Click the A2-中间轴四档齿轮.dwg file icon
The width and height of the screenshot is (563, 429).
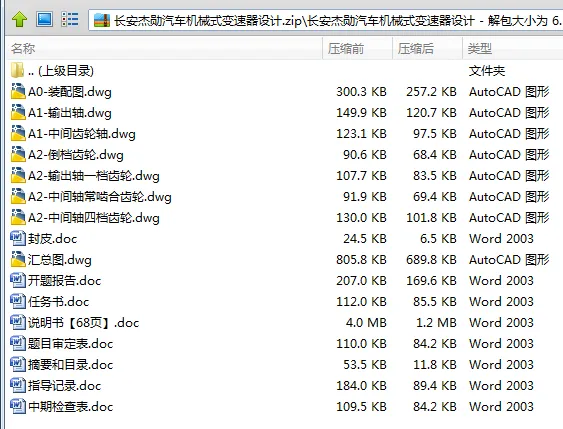coord(18,217)
